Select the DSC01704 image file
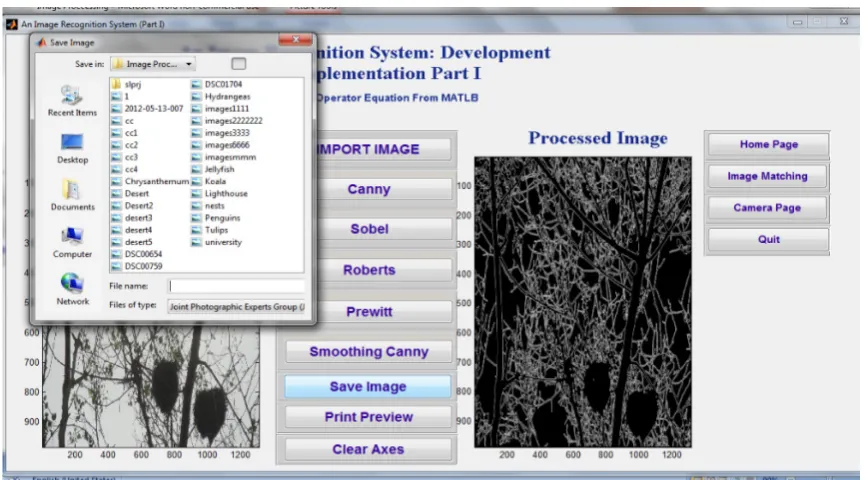Image resolution: width=865 pixels, height=480 pixels. [x=217, y=84]
